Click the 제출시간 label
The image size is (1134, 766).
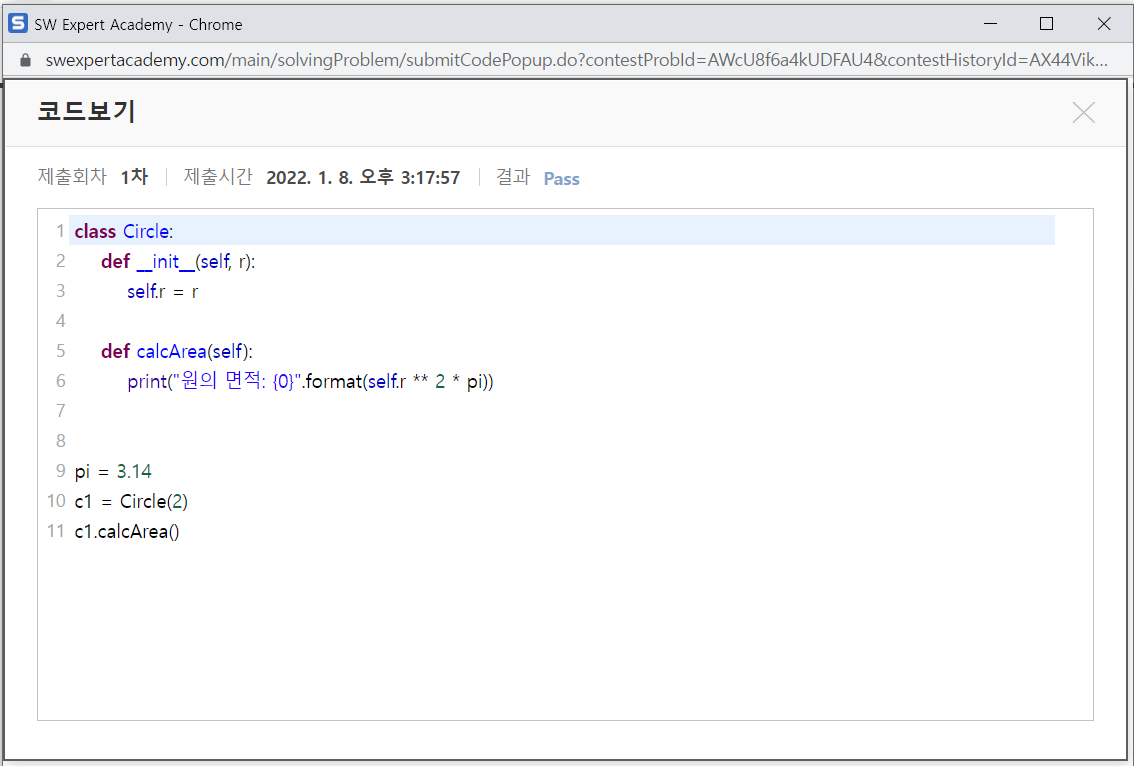click(x=218, y=176)
